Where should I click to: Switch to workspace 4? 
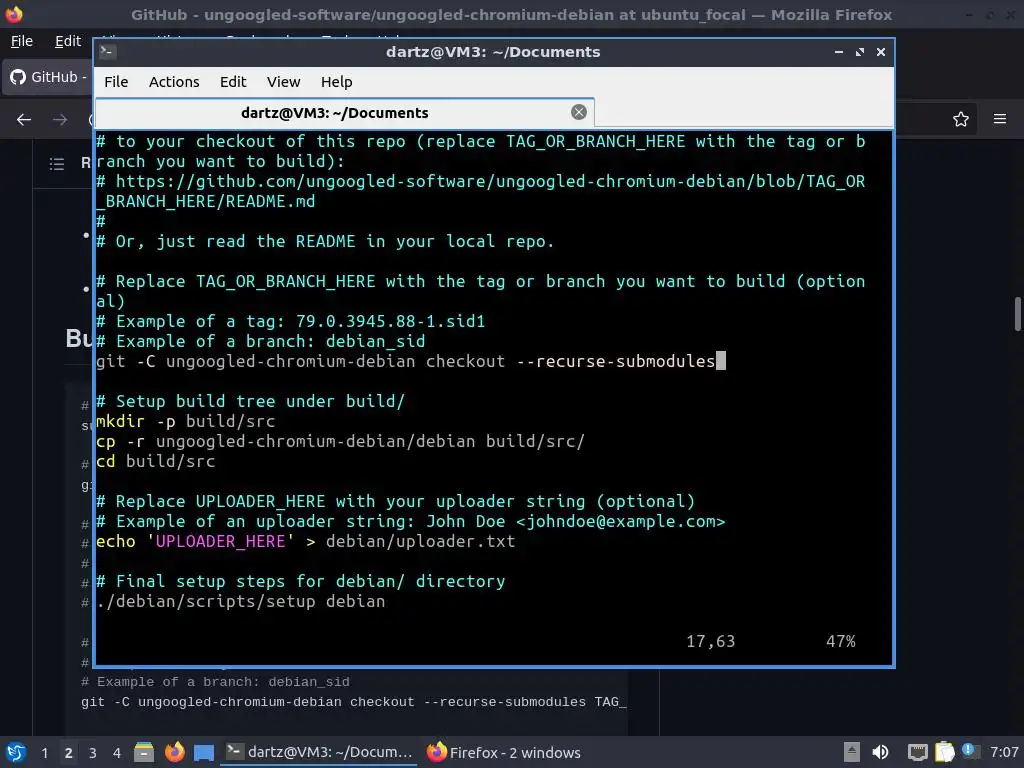pyautogui.click(x=117, y=753)
